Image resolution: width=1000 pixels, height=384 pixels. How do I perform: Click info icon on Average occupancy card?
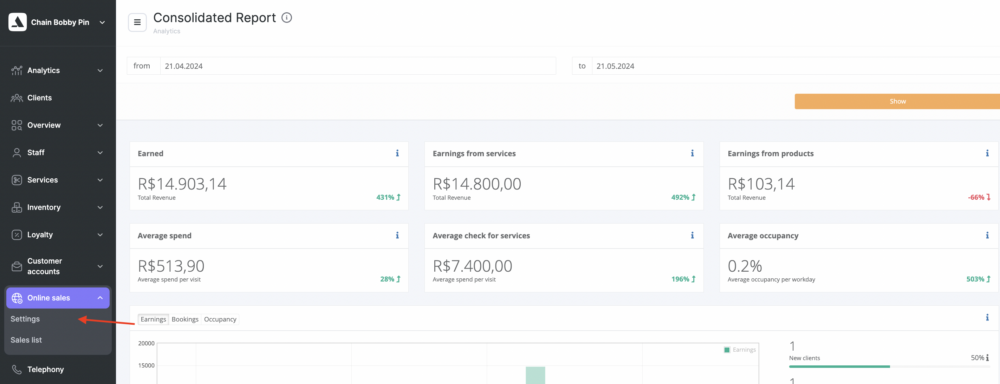(x=987, y=235)
